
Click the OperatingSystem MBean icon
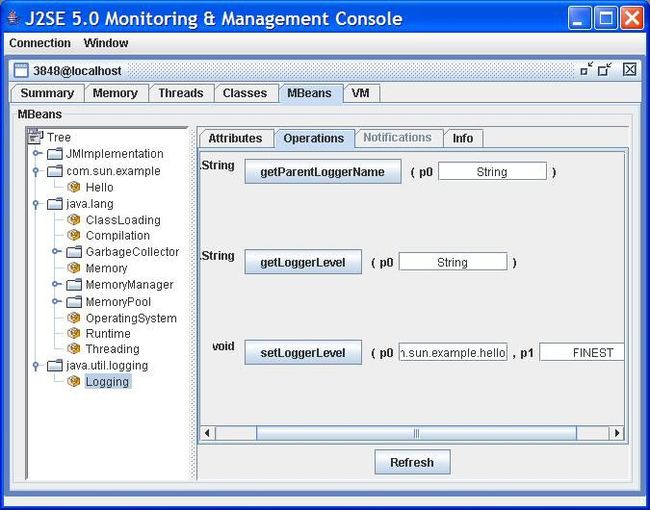(x=74, y=318)
